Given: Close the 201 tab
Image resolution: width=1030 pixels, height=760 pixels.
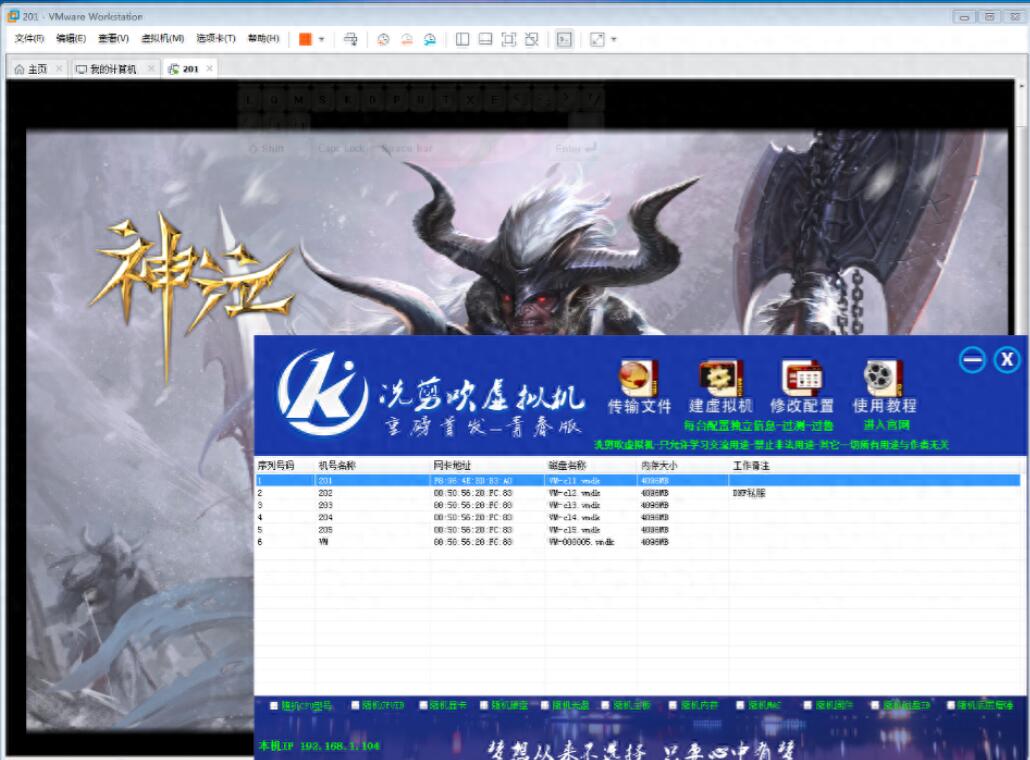Looking at the screenshot, I should pyautogui.click(x=210, y=68).
